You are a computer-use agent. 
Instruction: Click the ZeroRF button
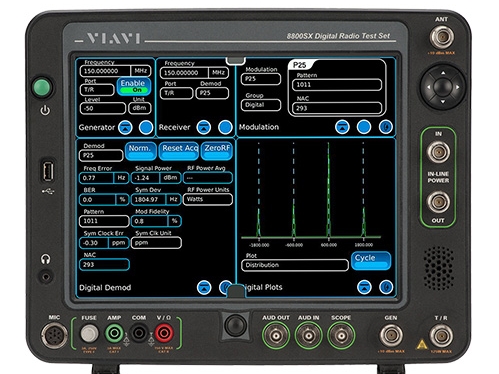[x=217, y=151]
